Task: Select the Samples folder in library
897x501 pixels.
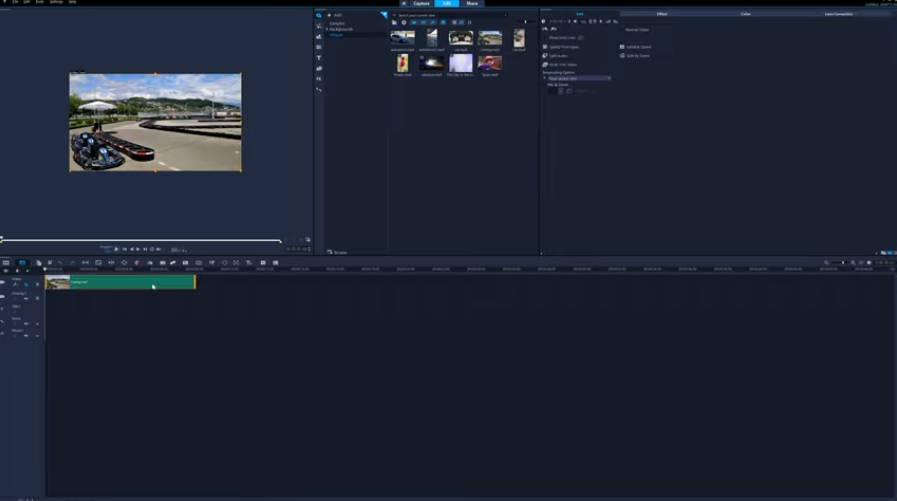Action: click(x=337, y=23)
